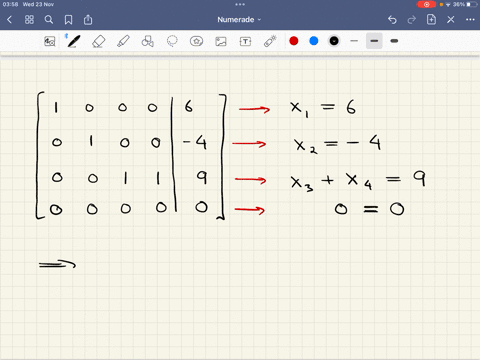Select the zoom window tool

(50, 41)
